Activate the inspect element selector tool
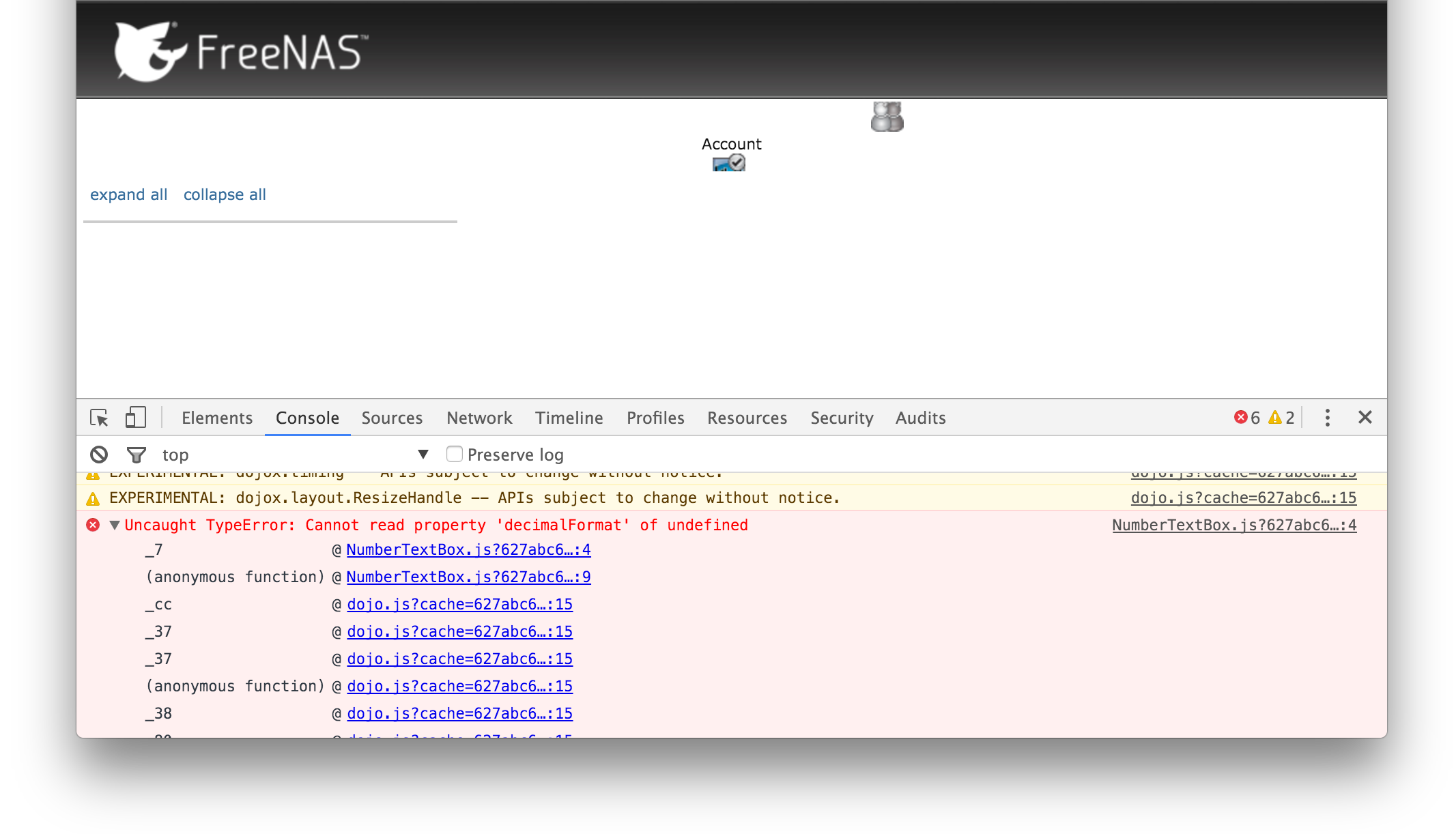This screenshot has height=834, width=1456. (x=99, y=418)
